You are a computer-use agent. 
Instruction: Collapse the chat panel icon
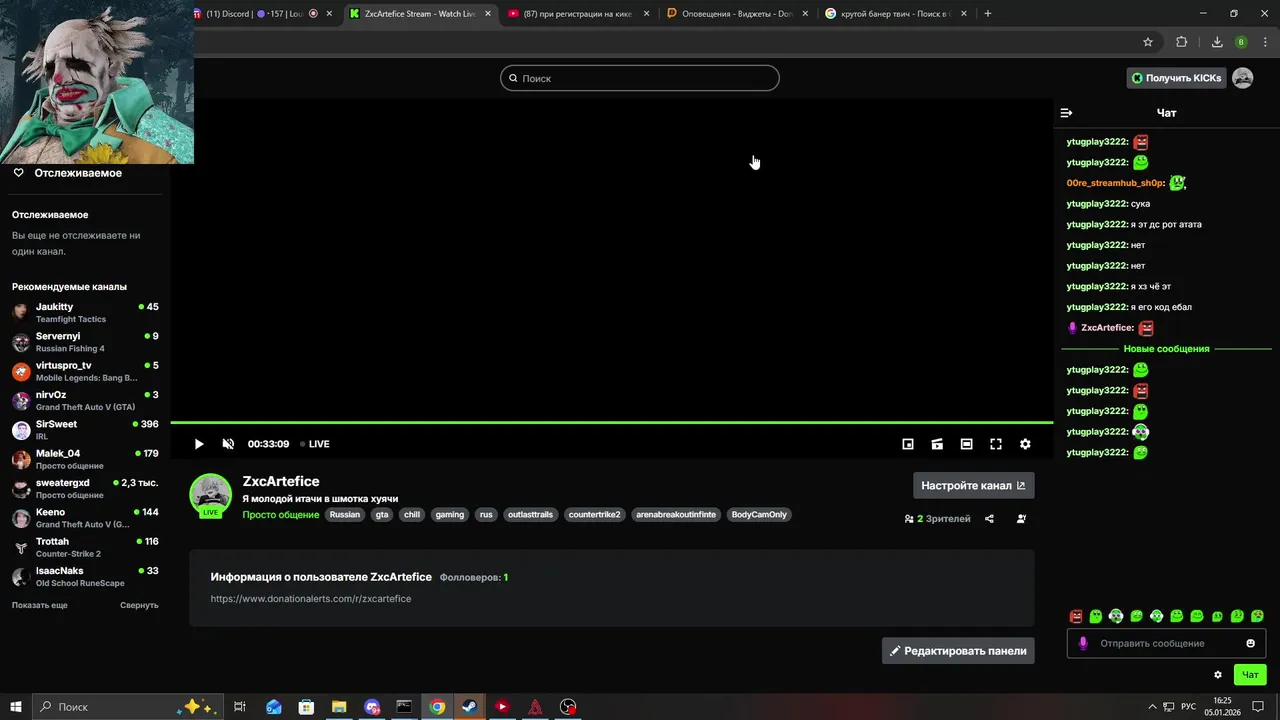[1066, 113]
